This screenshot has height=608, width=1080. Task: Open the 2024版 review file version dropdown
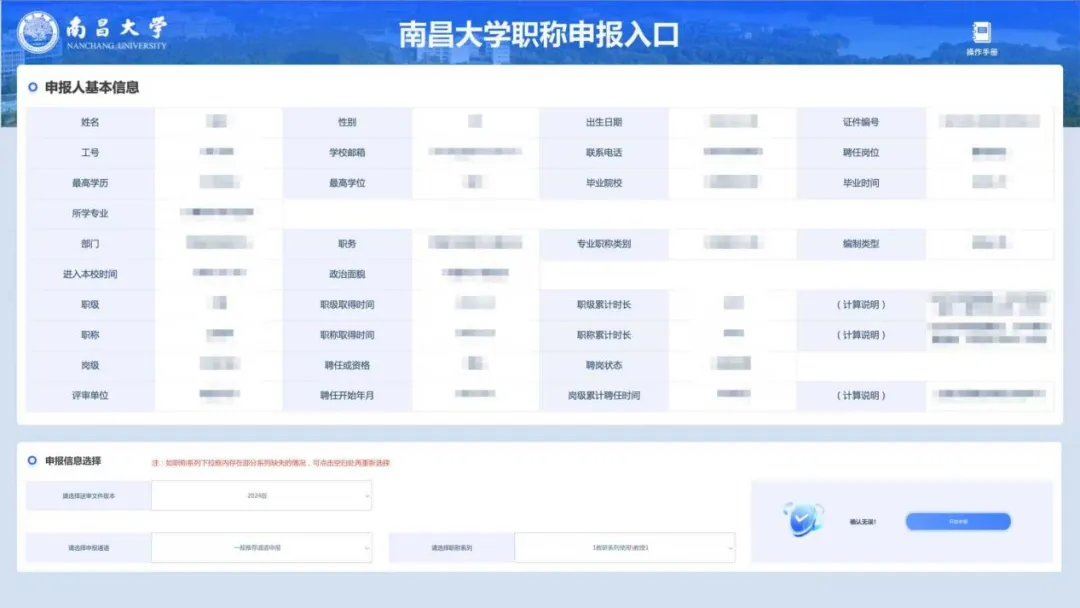pyautogui.click(x=262, y=496)
